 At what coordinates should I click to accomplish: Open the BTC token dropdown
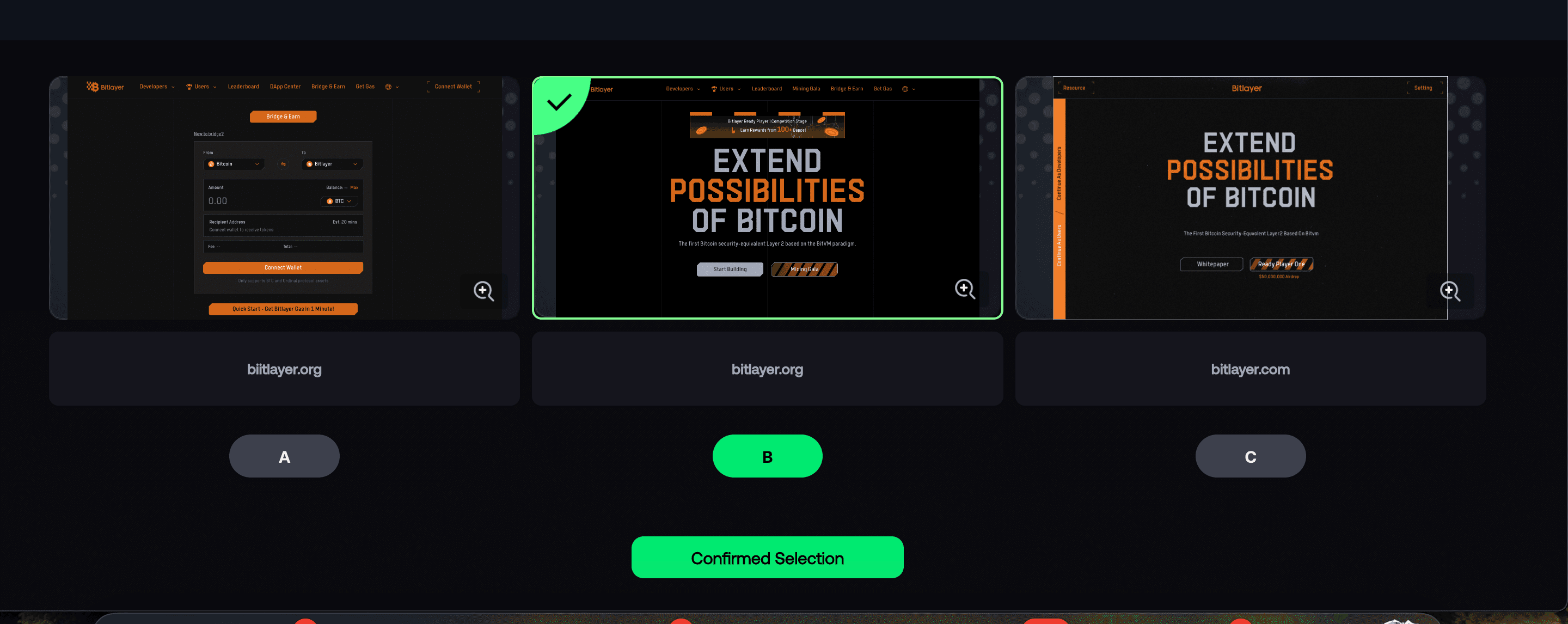point(339,201)
